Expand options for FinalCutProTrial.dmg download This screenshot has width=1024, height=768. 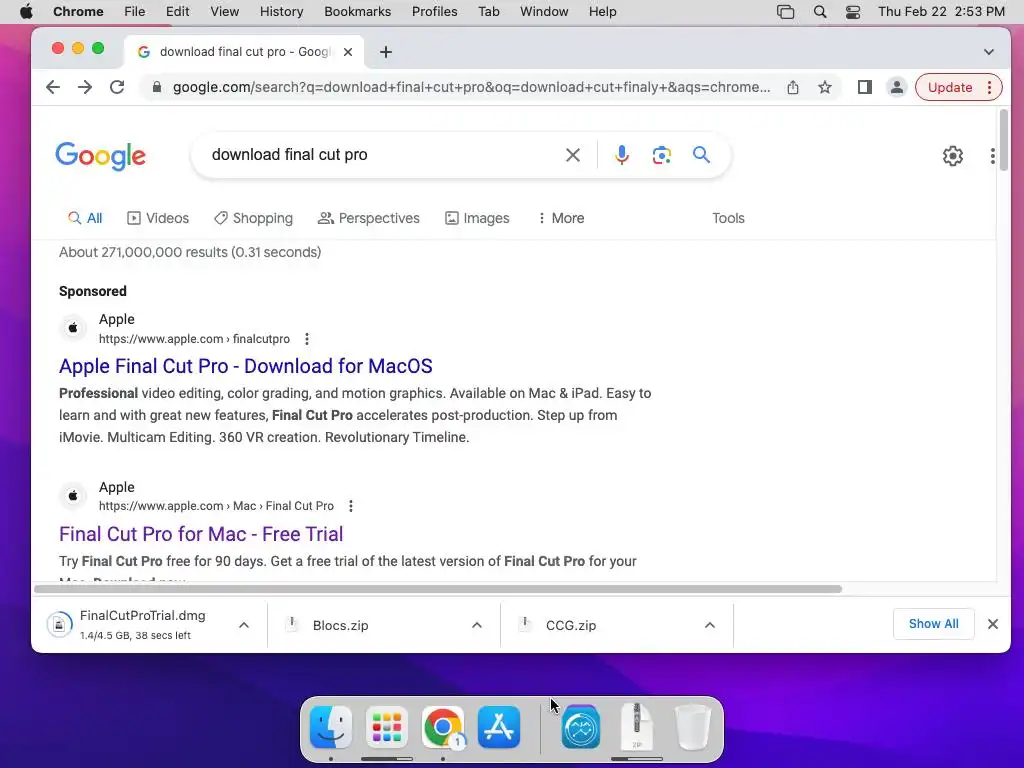244,625
